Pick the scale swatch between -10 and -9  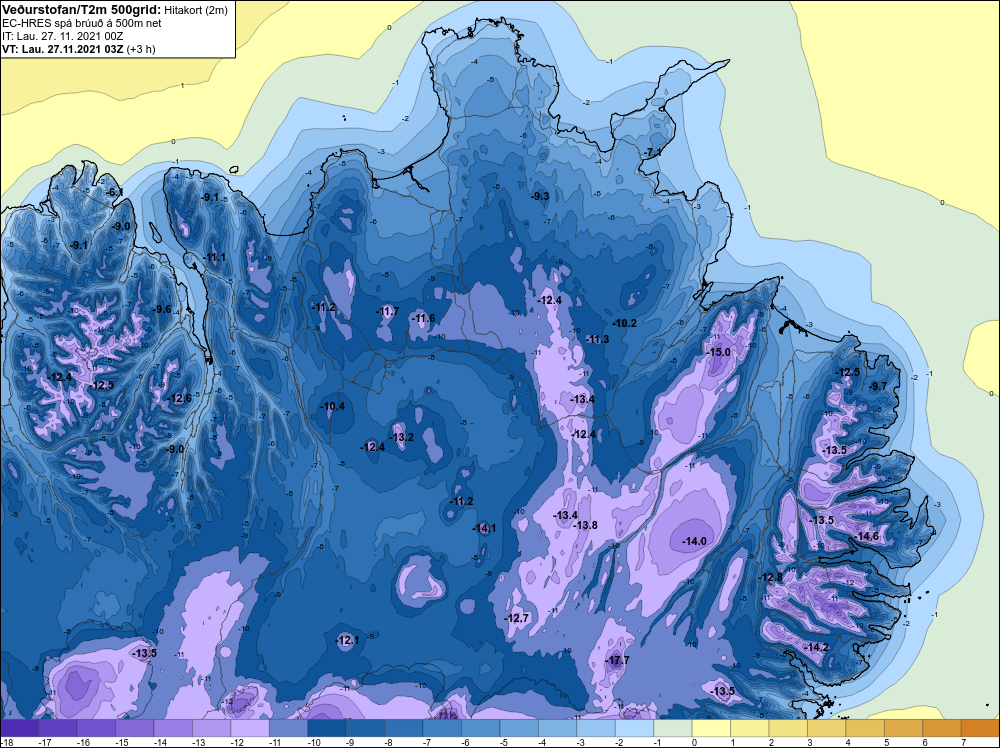pos(327,728)
